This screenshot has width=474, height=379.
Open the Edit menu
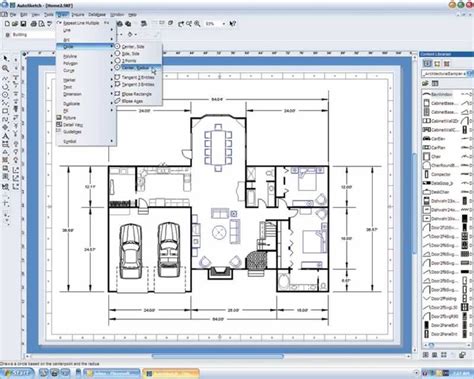(x=24, y=15)
